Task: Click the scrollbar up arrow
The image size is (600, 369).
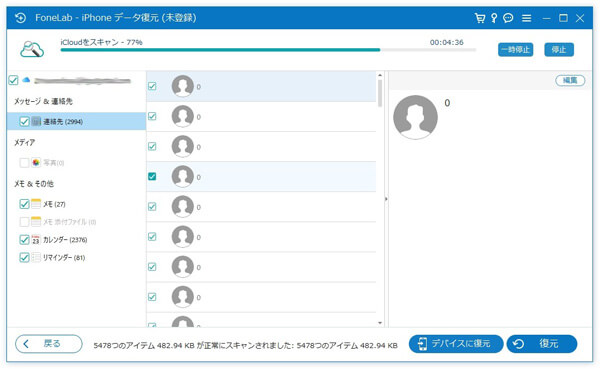Action: 380,75
